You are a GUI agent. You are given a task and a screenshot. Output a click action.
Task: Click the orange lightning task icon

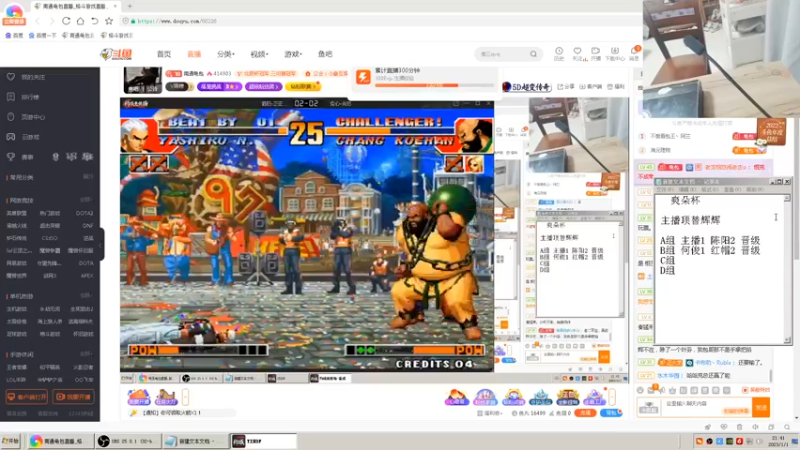click(x=363, y=77)
